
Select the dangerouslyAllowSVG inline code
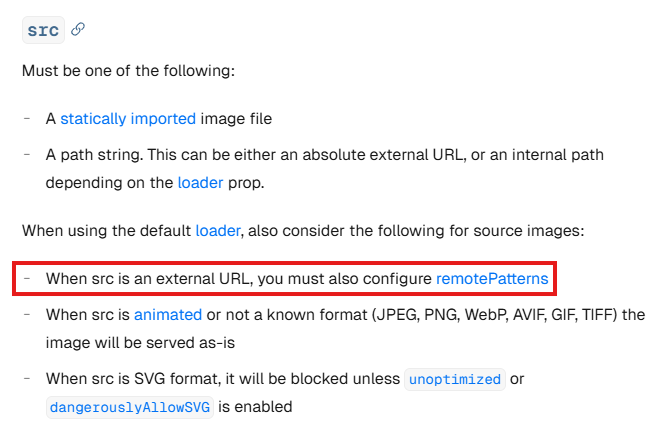(x=129, y=407)
